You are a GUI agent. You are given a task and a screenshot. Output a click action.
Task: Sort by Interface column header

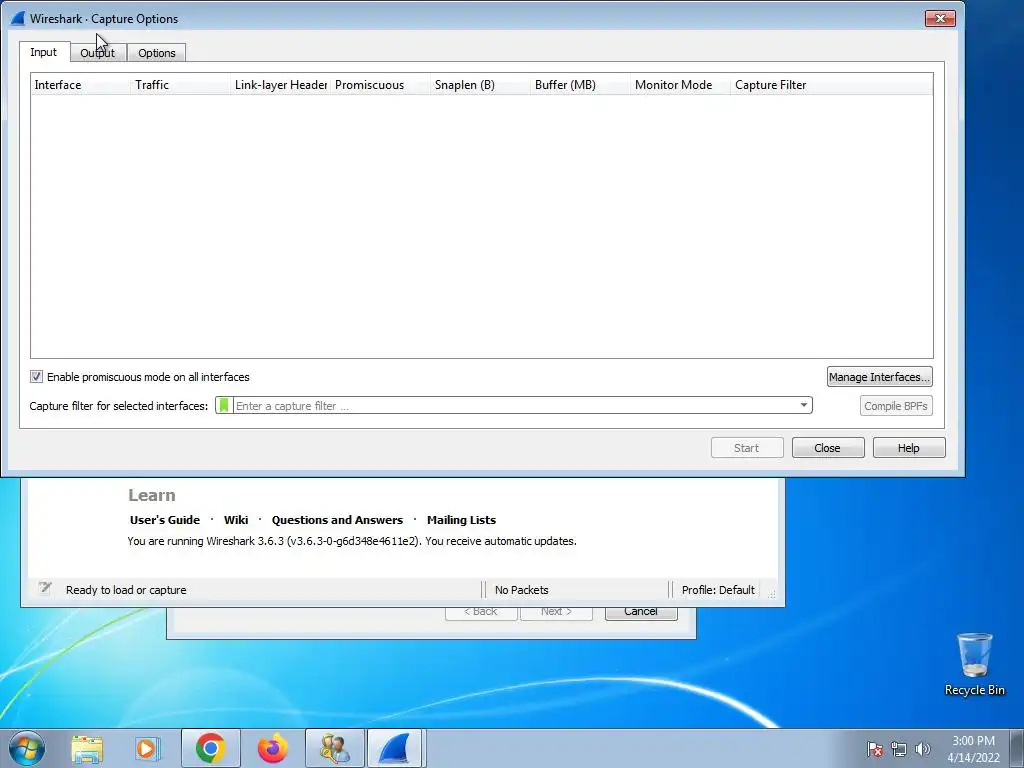(x=80, y=85)
